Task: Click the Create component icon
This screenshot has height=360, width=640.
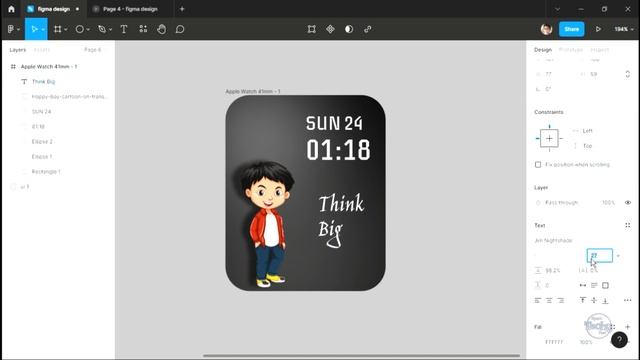Action: pyautogui.click(x=330, y=29)
